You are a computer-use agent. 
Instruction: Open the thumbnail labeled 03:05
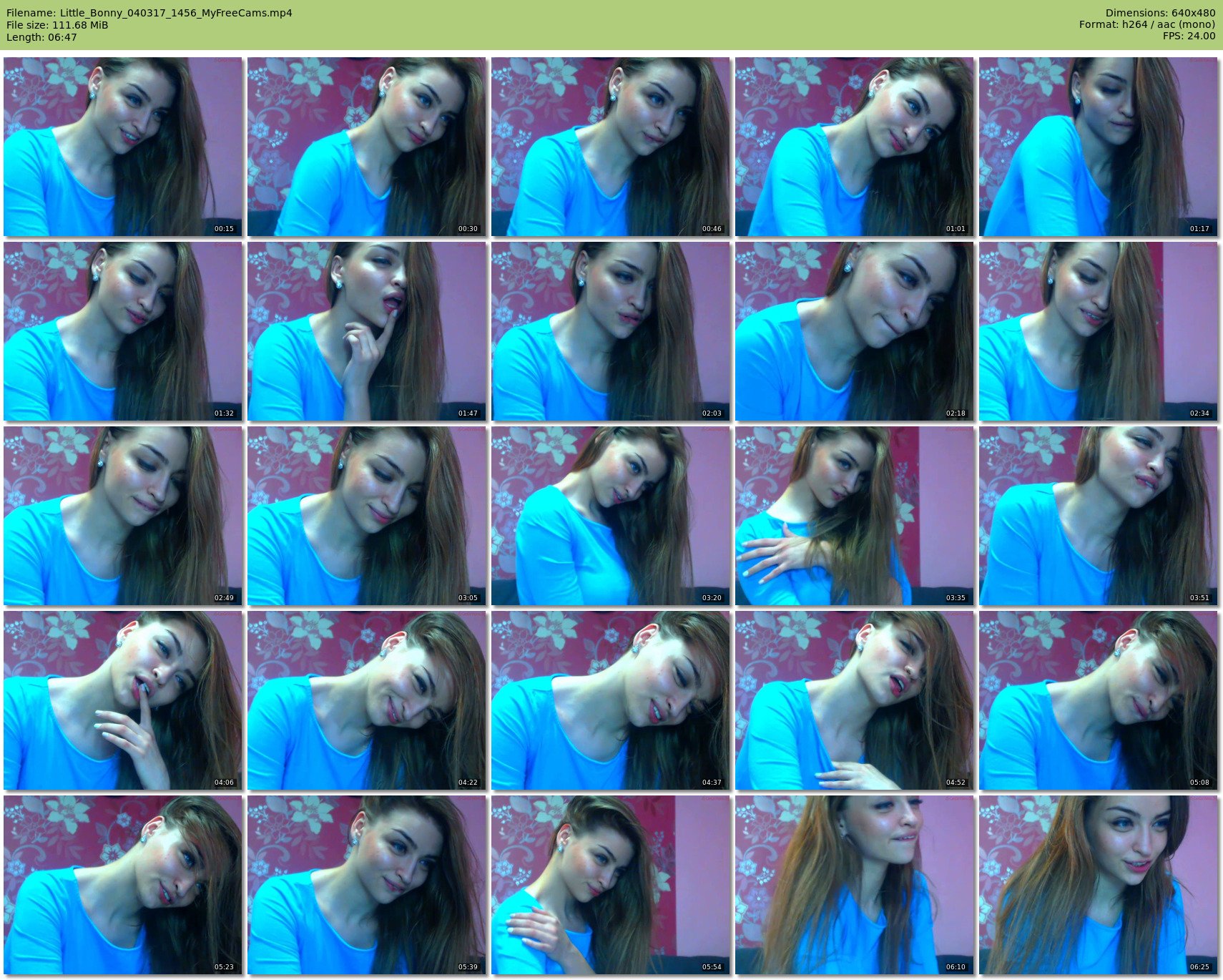coord(366,516)
